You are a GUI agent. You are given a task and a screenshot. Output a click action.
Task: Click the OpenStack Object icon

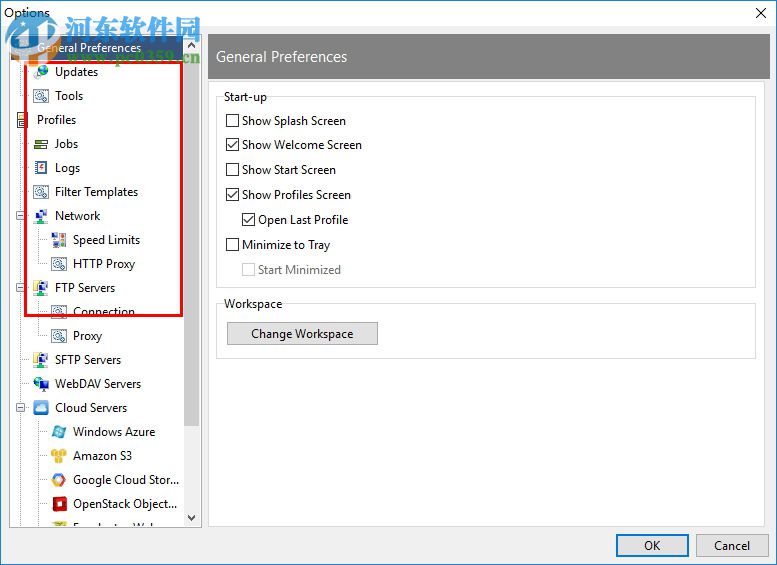(59, 504)
